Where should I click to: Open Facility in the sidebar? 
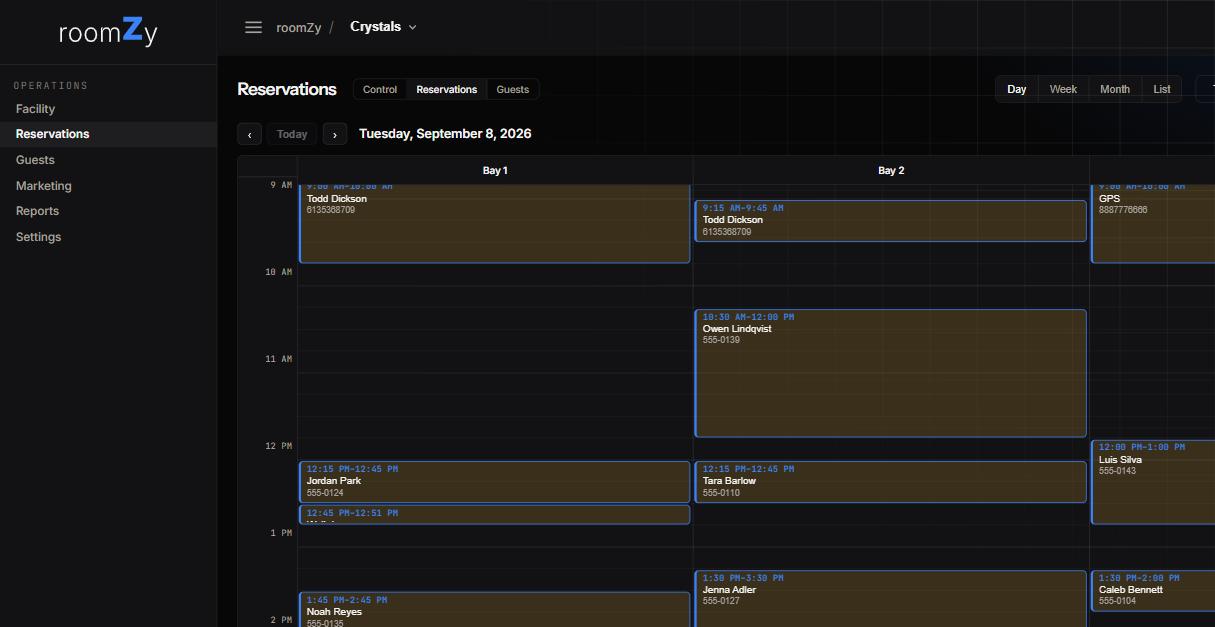108,109
